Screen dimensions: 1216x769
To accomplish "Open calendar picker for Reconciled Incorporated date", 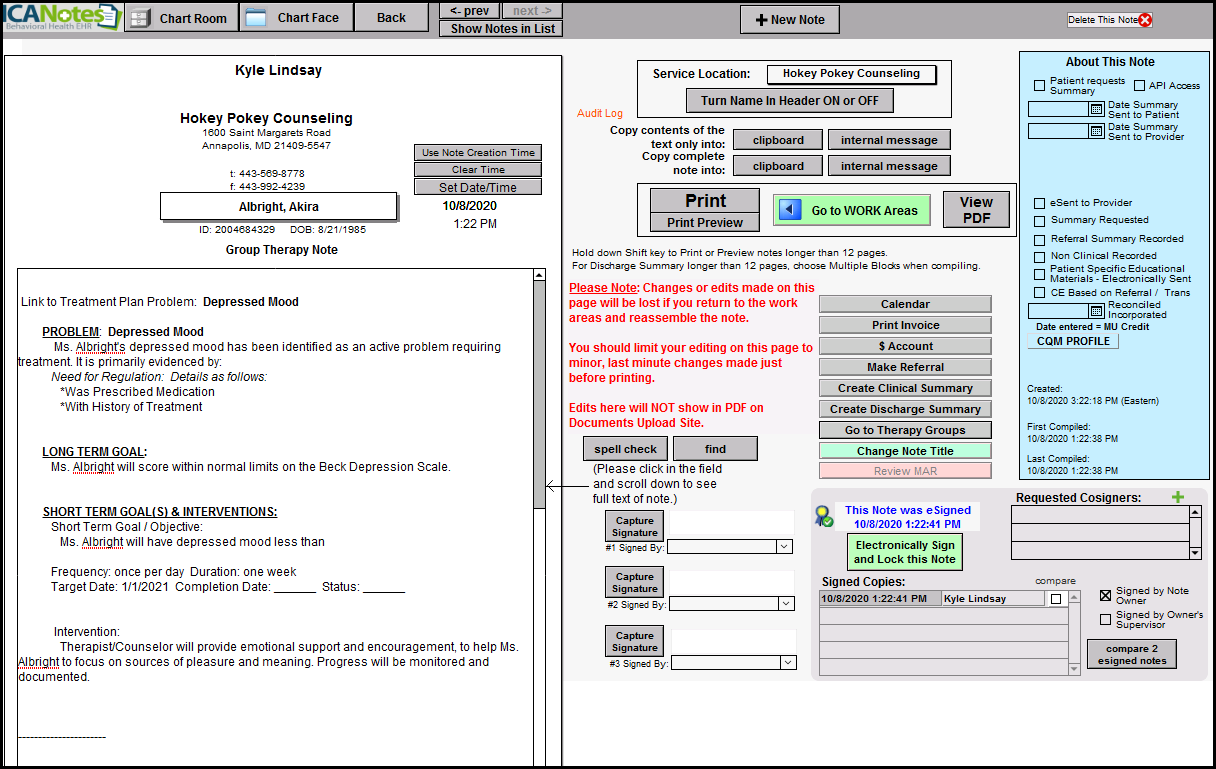I will [1096, 311].
